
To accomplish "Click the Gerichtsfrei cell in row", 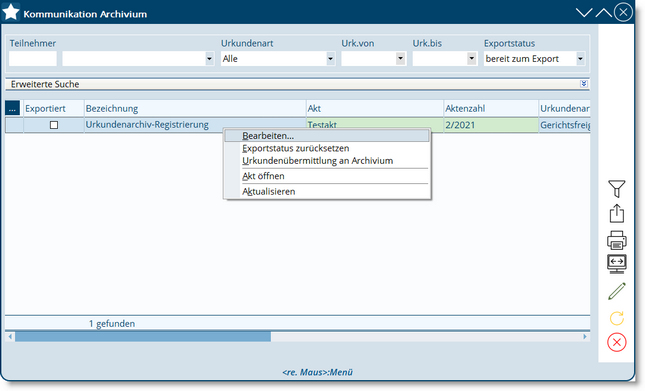I will pos(564,125).
